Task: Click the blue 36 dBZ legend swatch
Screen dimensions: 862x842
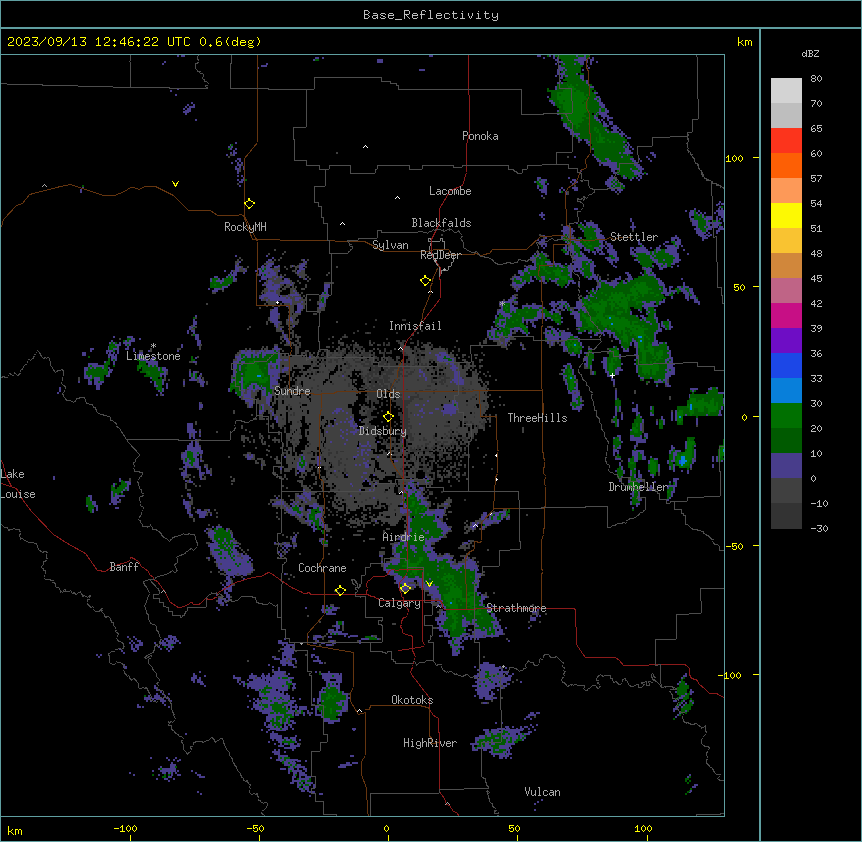Action: pos(786,365)
